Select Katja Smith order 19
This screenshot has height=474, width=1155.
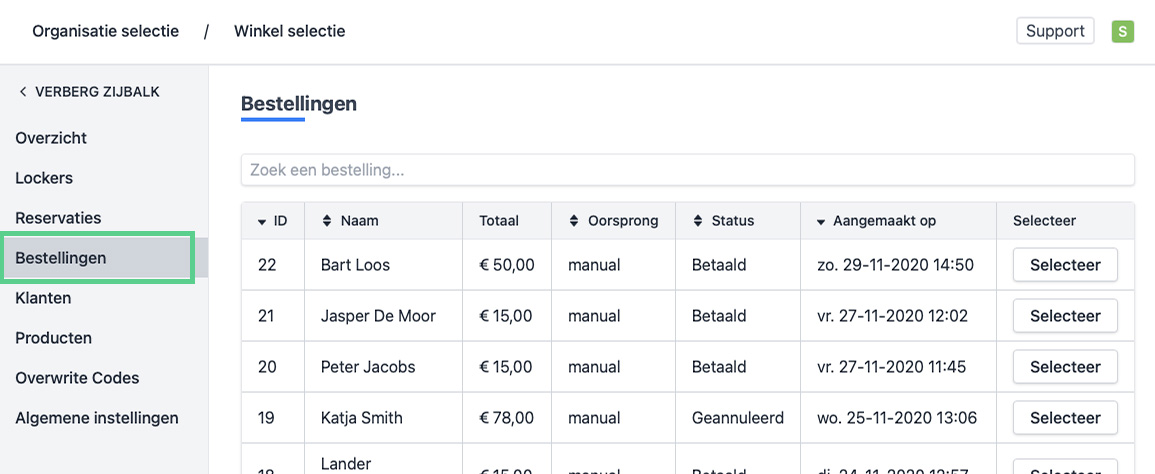1065,418
